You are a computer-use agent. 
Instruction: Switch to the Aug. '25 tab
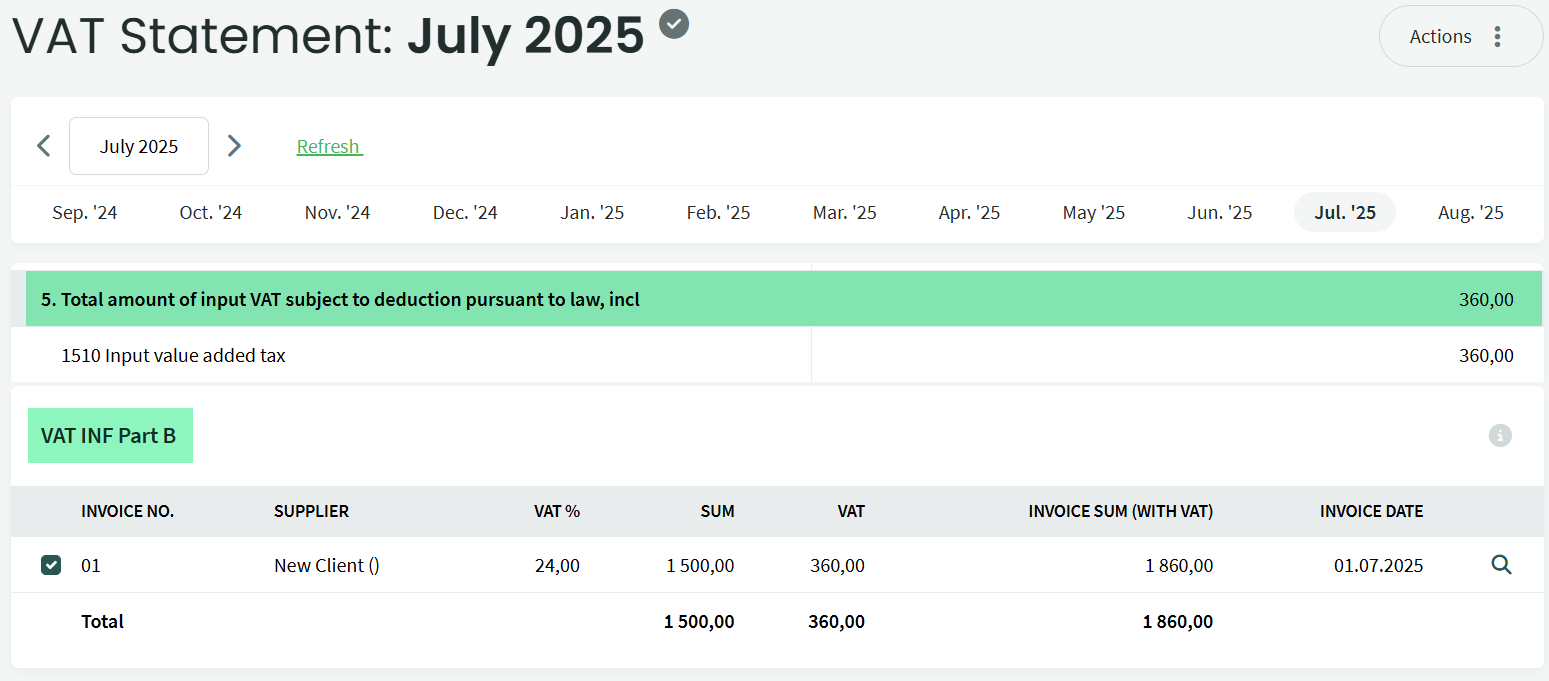1470,213
